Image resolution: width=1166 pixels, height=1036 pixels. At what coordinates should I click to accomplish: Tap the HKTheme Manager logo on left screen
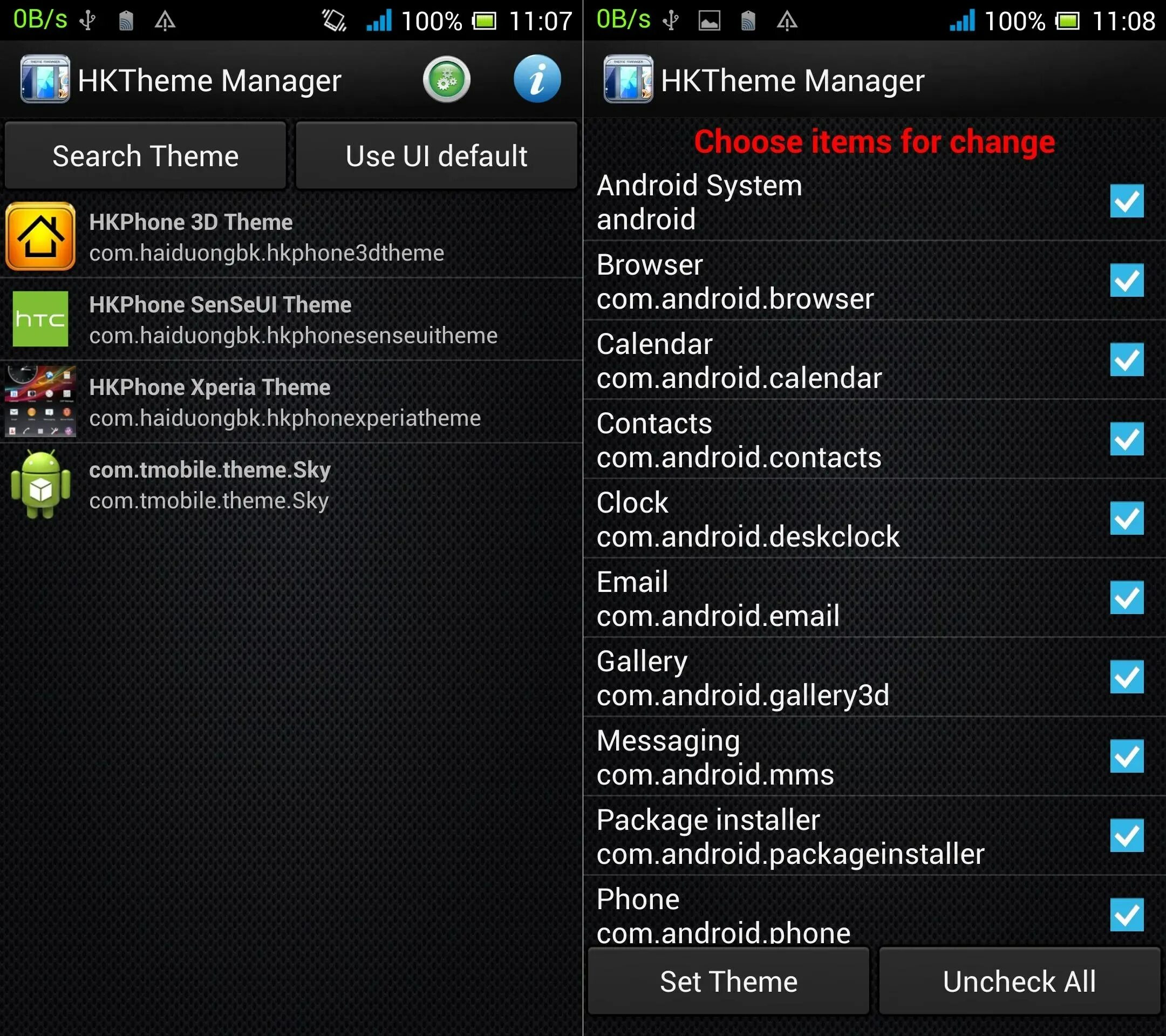(x=45, y=79)
